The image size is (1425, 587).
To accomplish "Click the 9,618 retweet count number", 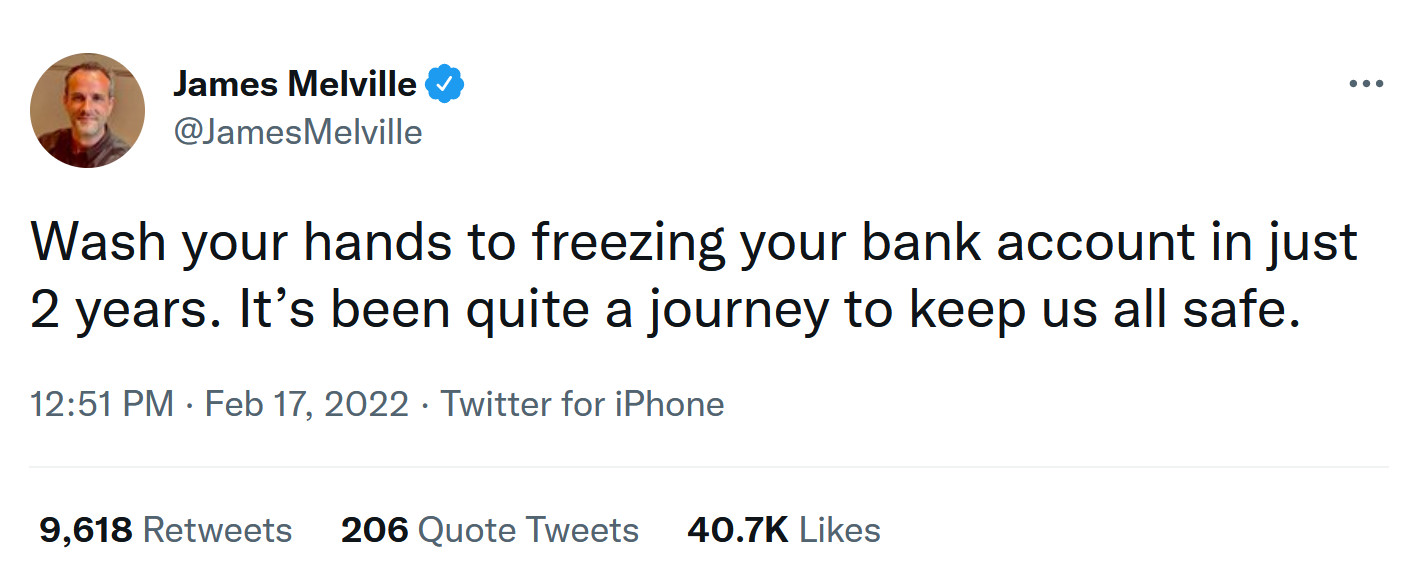I will point(86,529).
